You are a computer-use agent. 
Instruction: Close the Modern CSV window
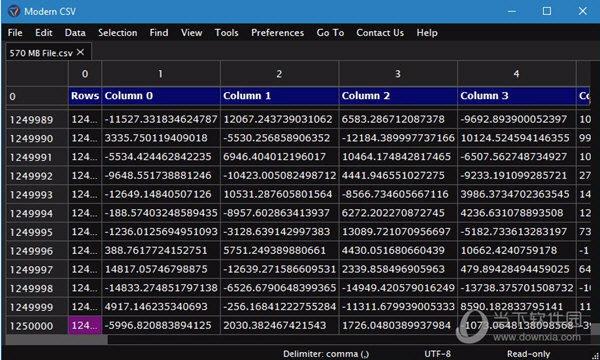tap(582, 11)
